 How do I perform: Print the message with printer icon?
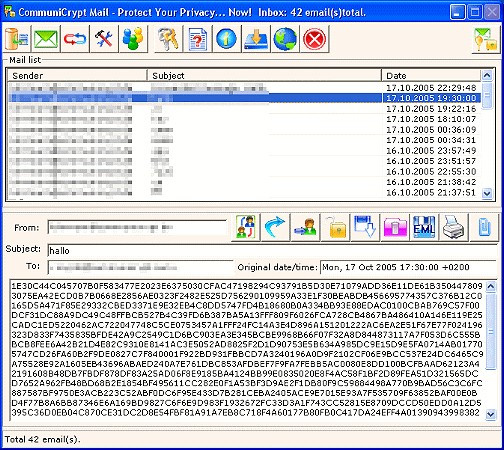pos(454,227)
